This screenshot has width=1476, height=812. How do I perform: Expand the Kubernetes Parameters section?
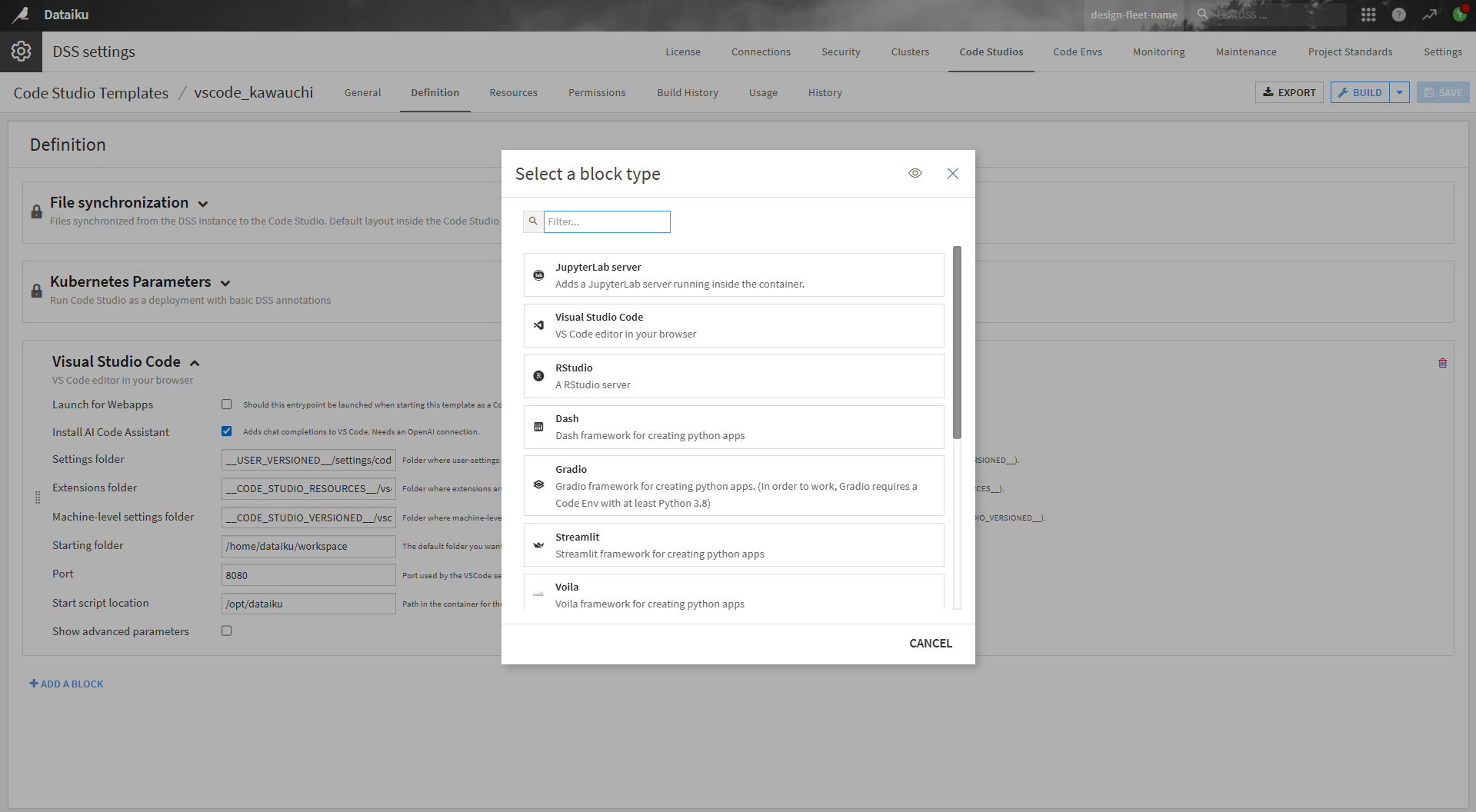225,283
